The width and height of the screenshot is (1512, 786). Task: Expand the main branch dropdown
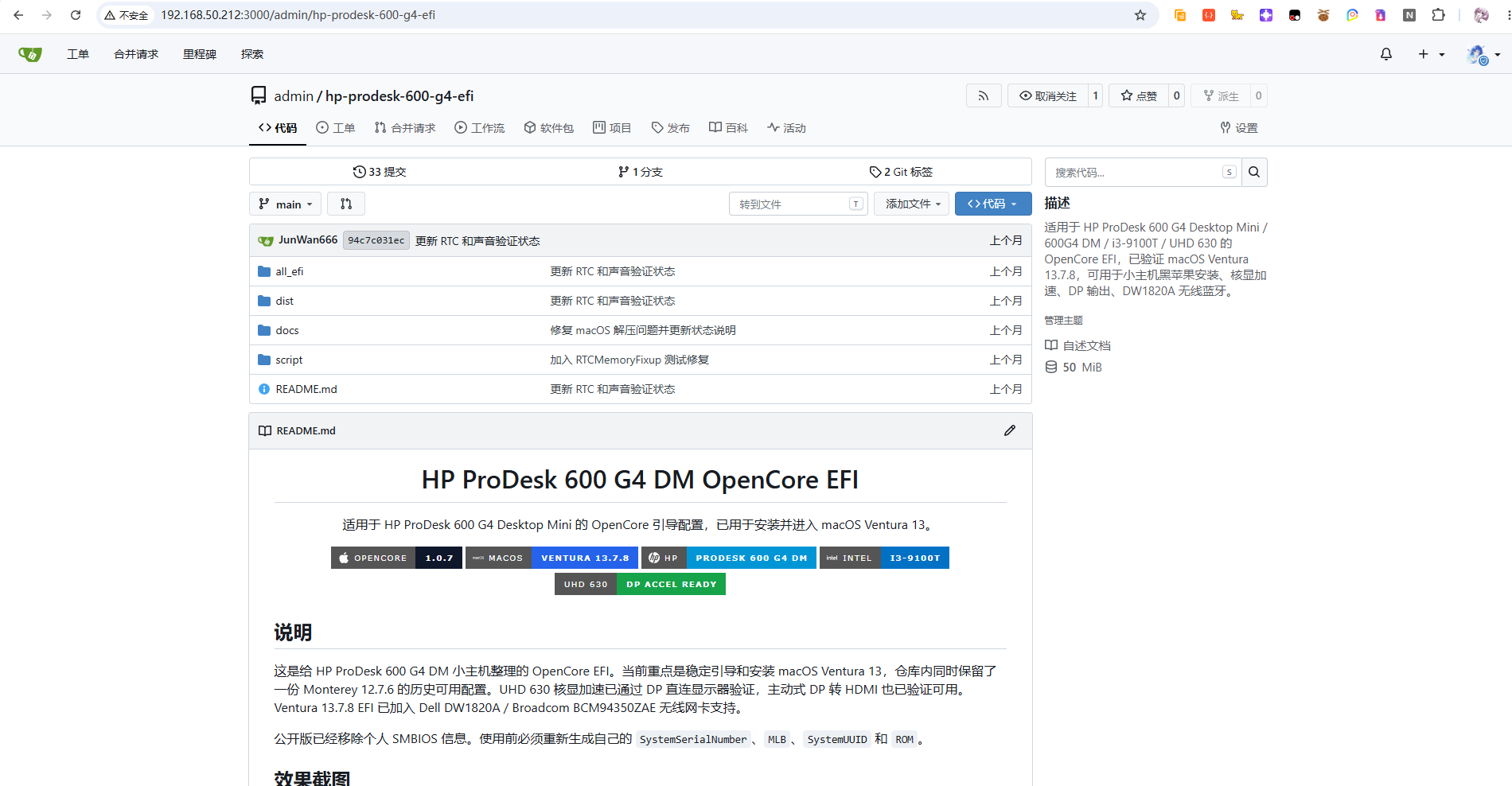click(x=286, y=204)
